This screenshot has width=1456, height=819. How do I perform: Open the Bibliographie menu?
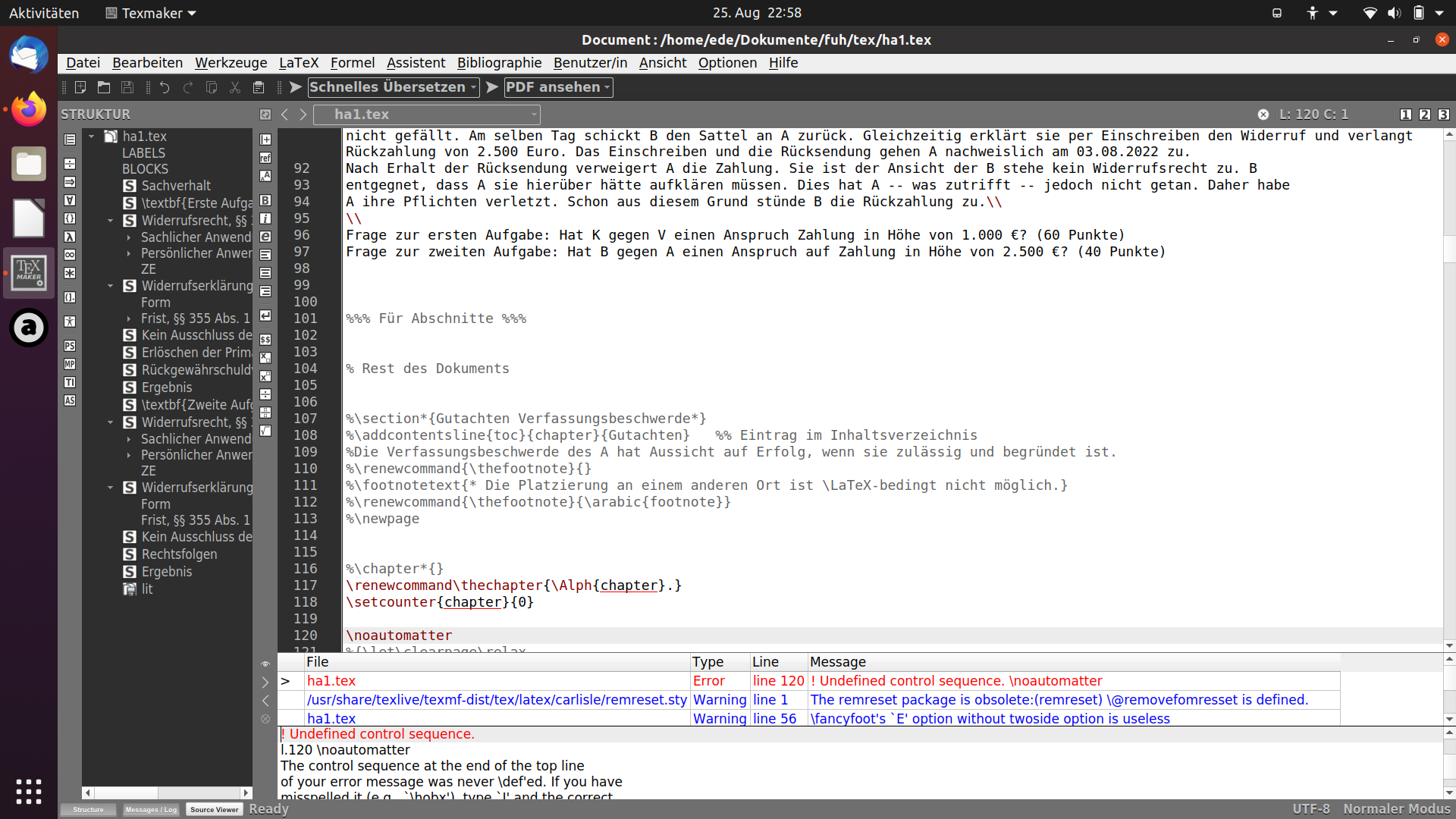click(x=499, y=63)
